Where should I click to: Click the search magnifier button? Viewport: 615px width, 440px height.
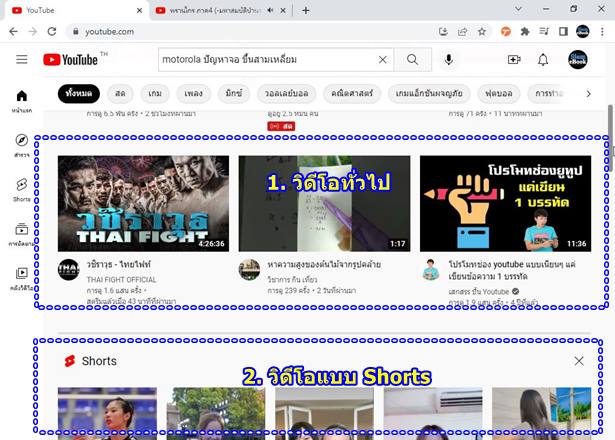tap(413, 60)
